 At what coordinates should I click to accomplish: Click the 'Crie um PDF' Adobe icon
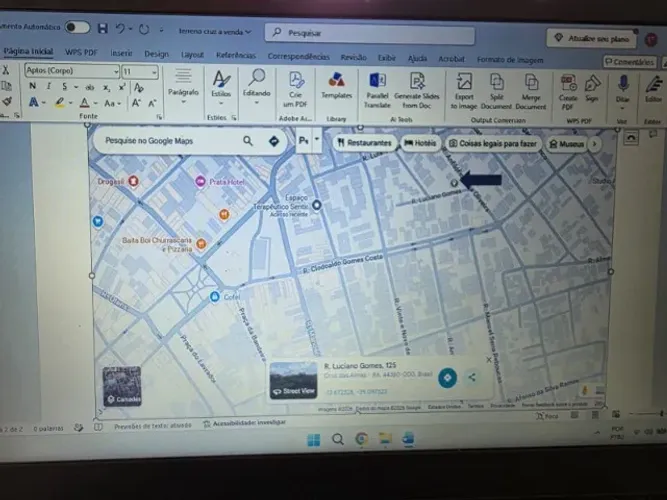295,90
